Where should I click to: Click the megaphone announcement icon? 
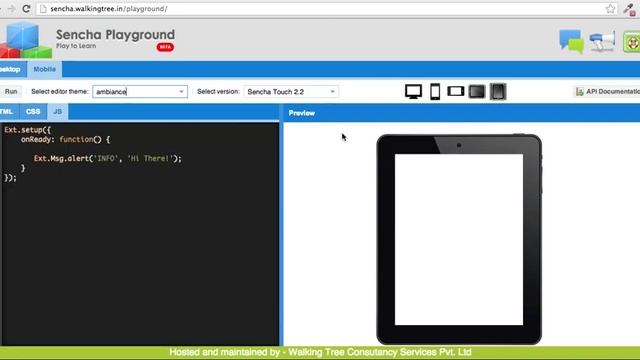click(x=602, y=42)
